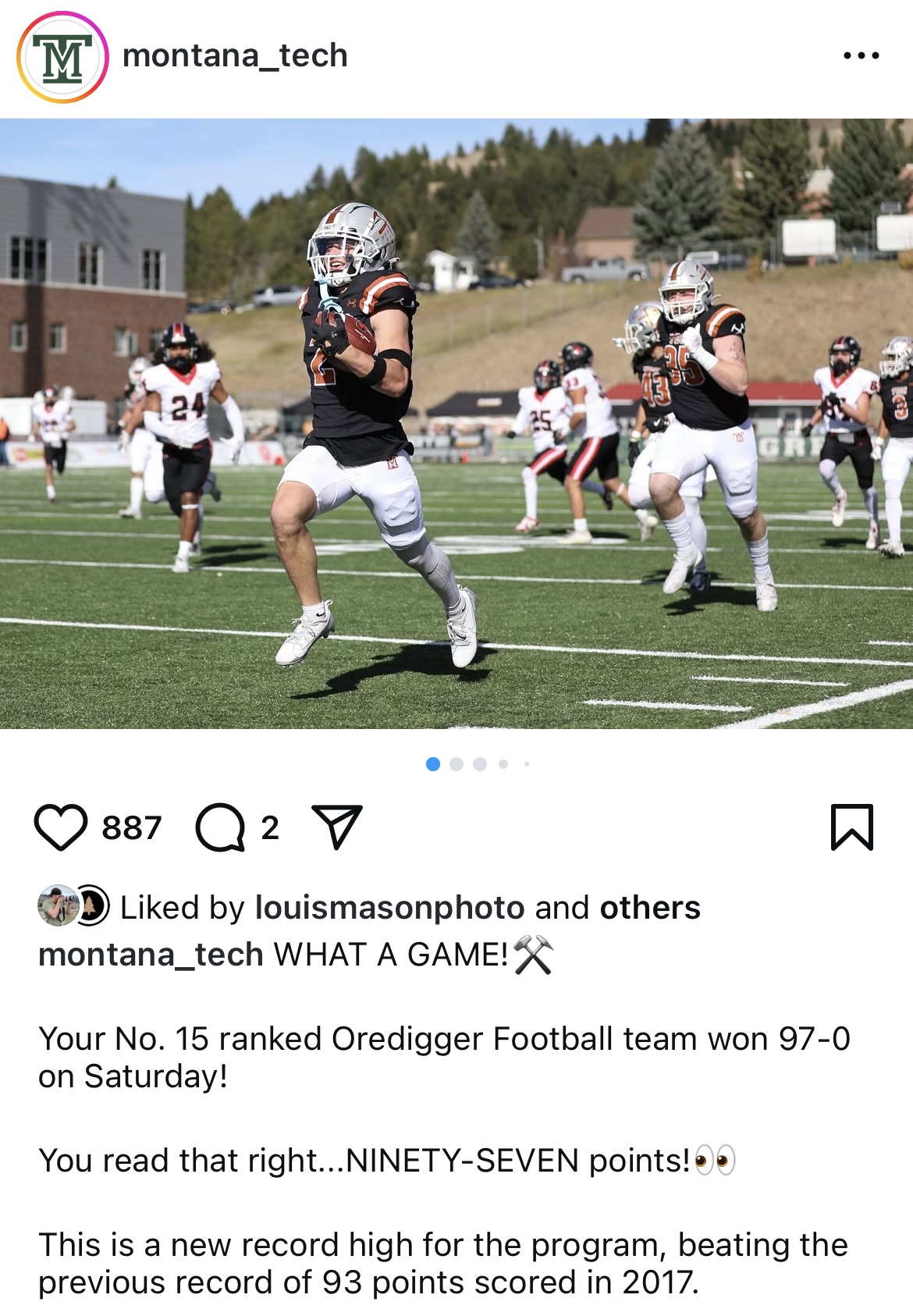This screenshot has height=1316, width=913.
Task: Open the montana_tech profile from the header
Action: pyautogui.click(x=235, y=55)
